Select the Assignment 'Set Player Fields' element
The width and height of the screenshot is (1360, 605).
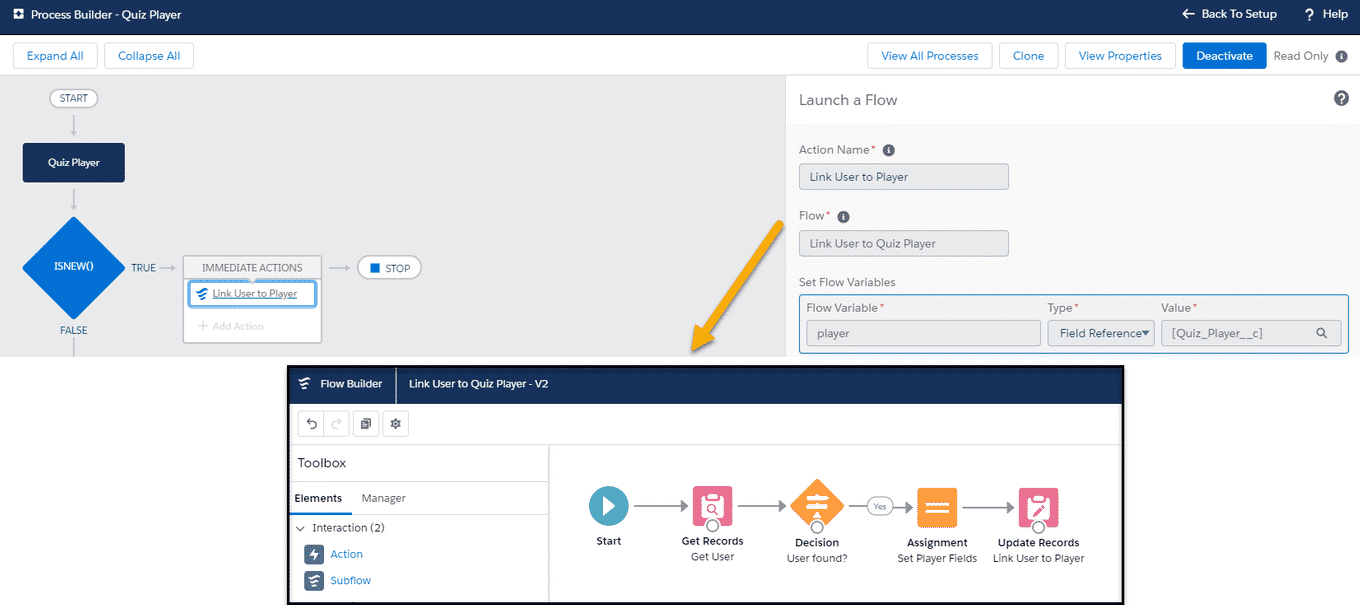pyautogui.click(x=937, y=506)
